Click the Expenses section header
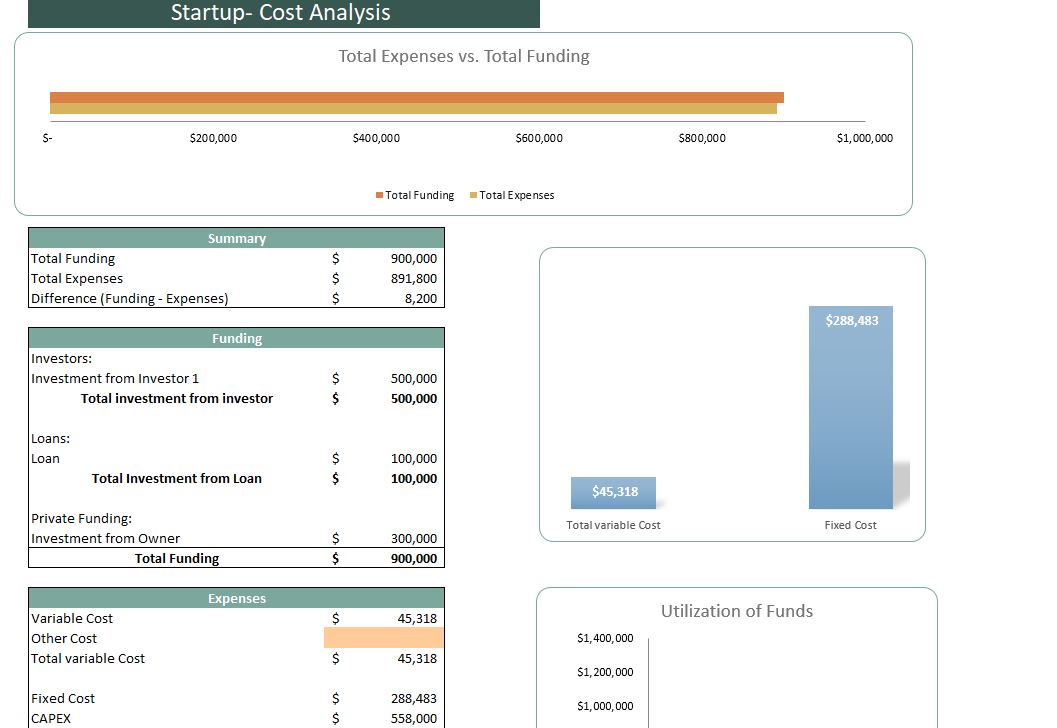 (237, 598)
